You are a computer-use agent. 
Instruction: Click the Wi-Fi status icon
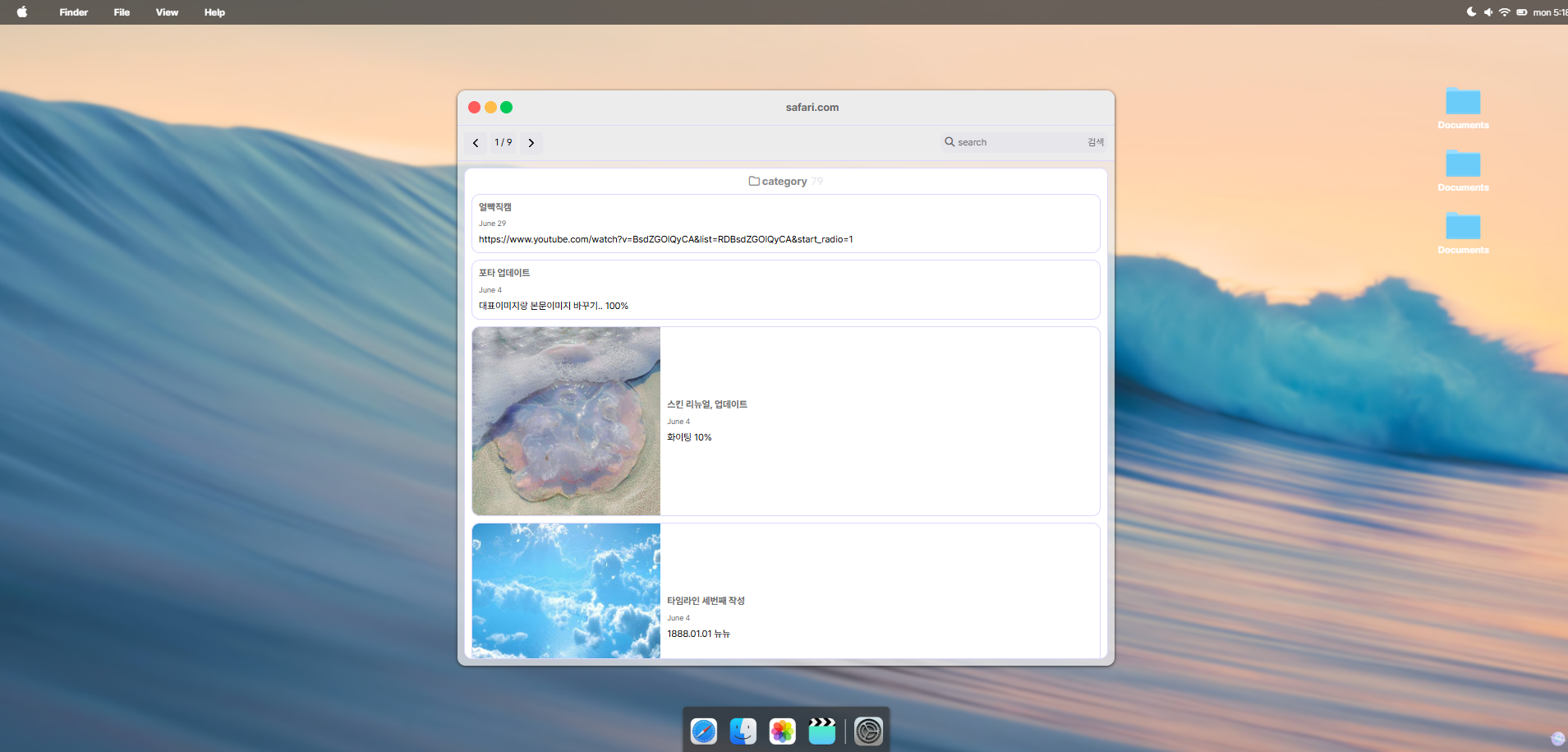pyautogui.click(x=1505, y=12)
